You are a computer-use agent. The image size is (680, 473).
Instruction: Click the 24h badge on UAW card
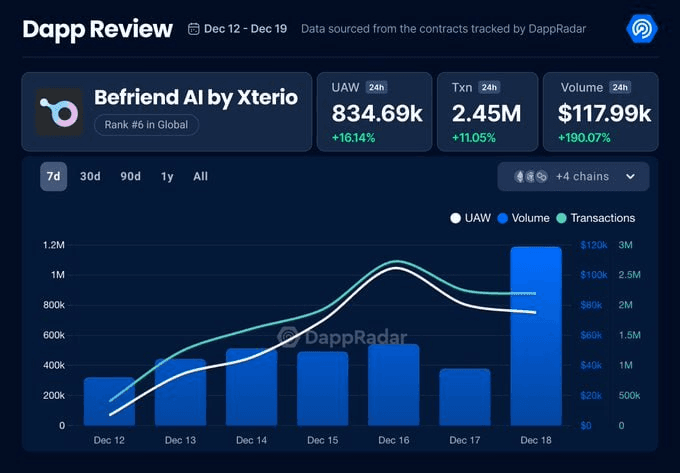pyautogui.click(x=377, y=88)
